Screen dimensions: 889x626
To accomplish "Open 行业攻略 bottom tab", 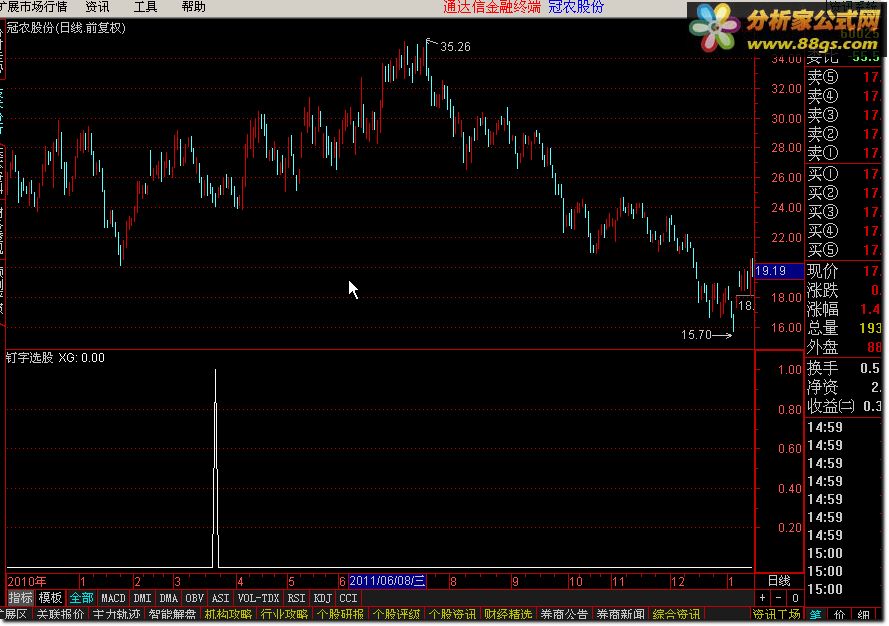I will click(284, 614).
